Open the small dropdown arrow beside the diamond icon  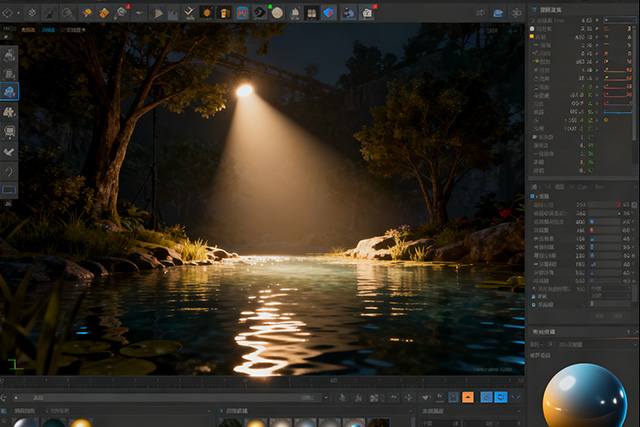tap(19, 14)
